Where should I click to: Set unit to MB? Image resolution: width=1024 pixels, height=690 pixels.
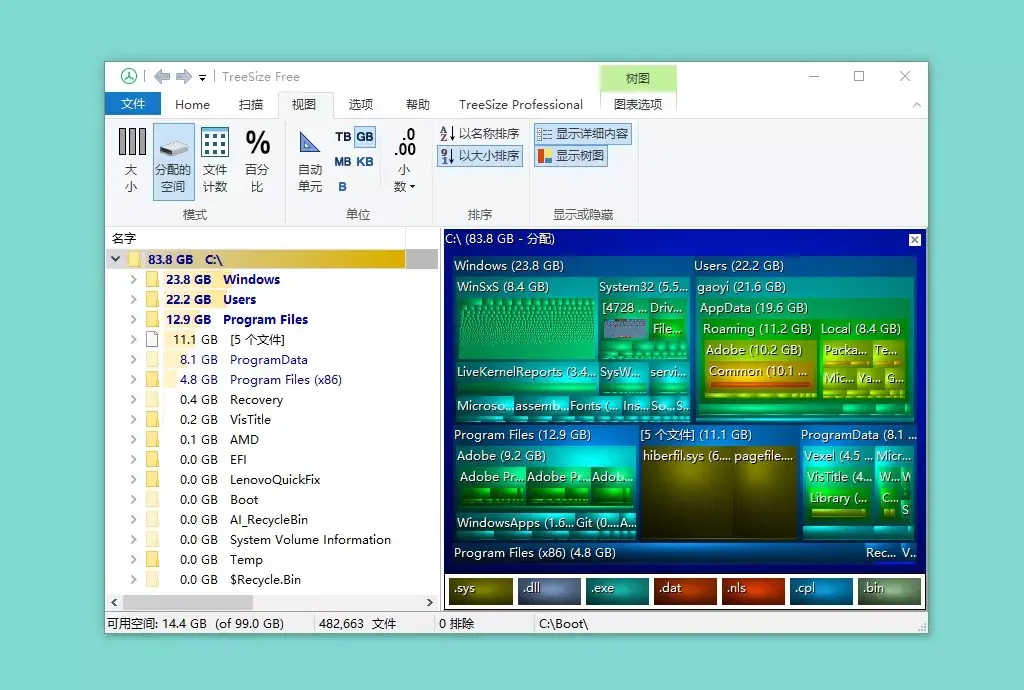(343, 161)
